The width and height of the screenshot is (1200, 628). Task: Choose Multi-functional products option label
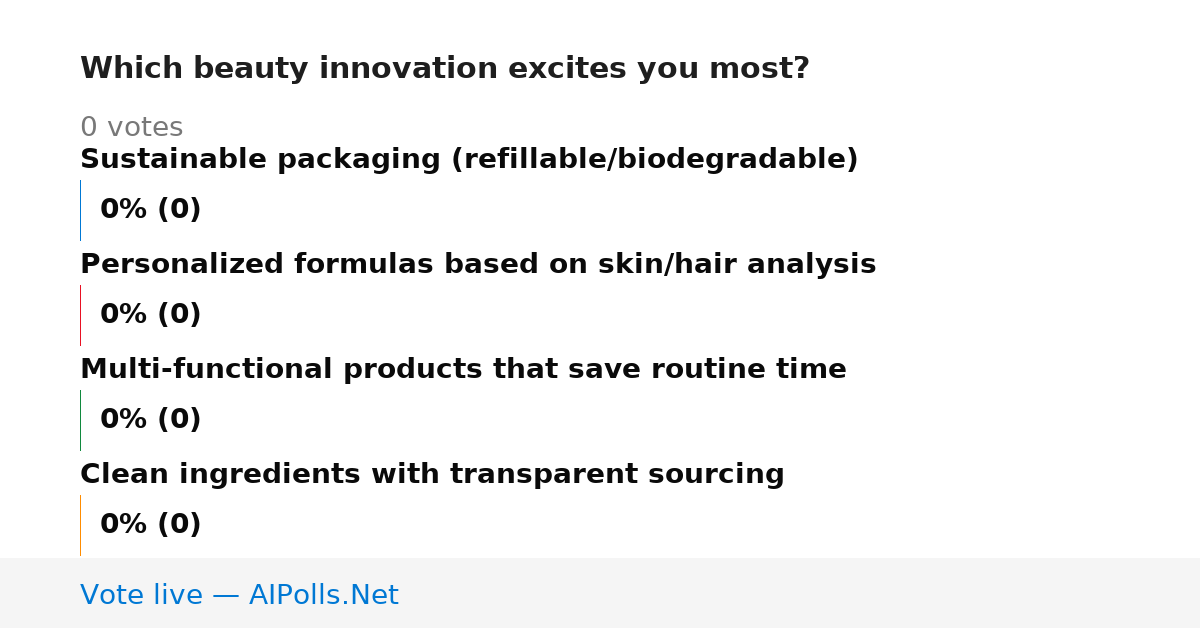click(x=463, y=370)
